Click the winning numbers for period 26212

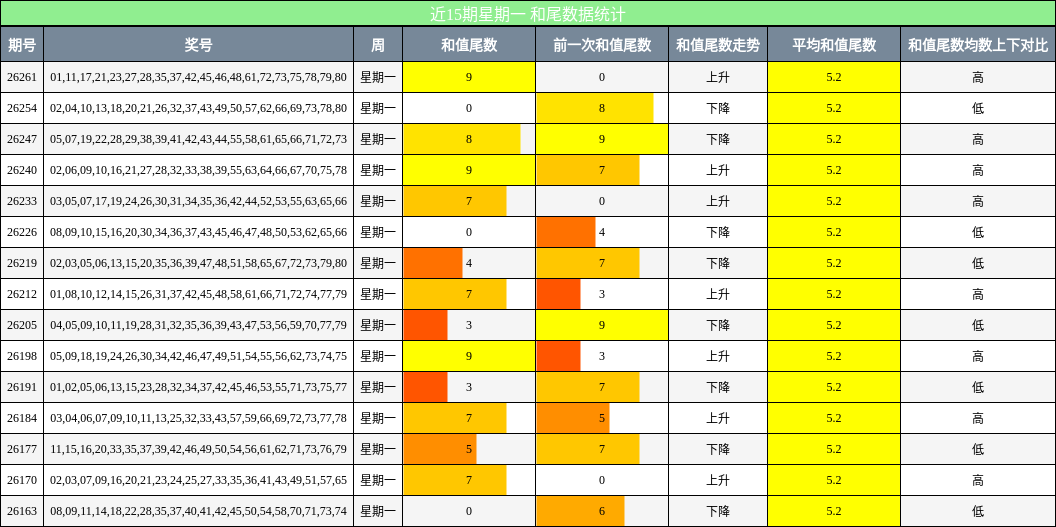click(199, 294)
